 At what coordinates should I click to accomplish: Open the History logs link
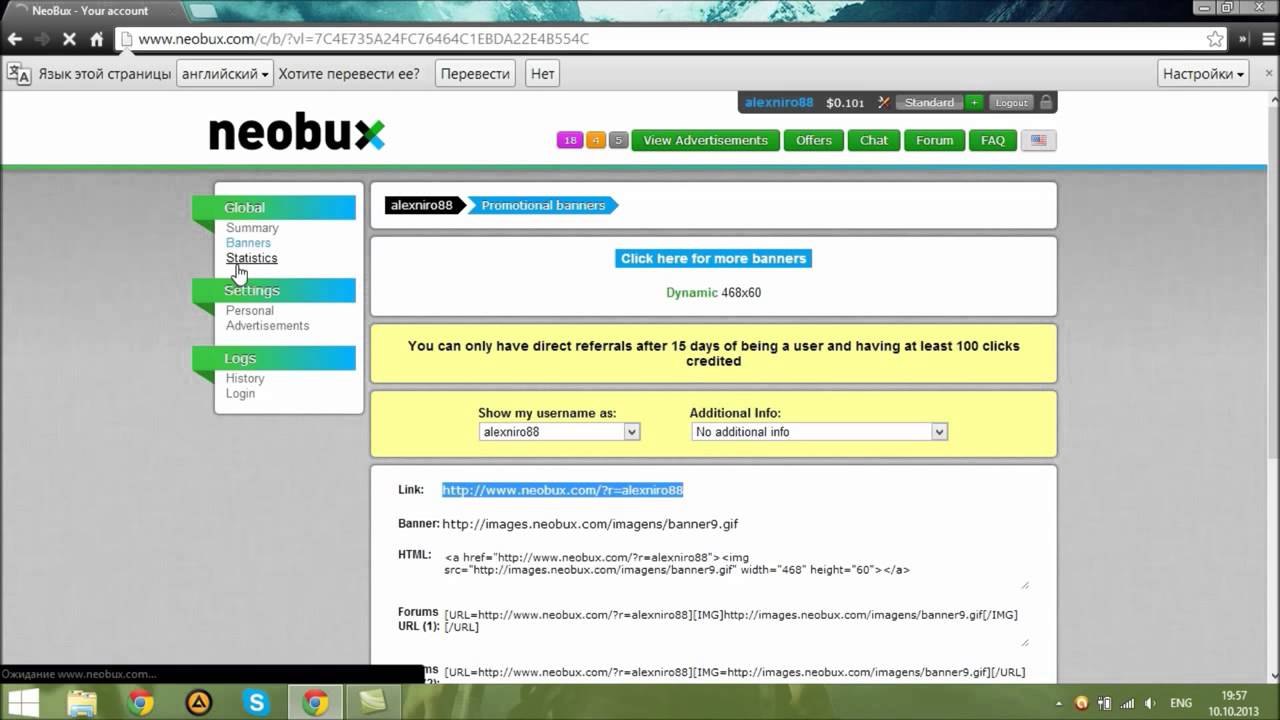pyautogui.click(x=245, y=379)
